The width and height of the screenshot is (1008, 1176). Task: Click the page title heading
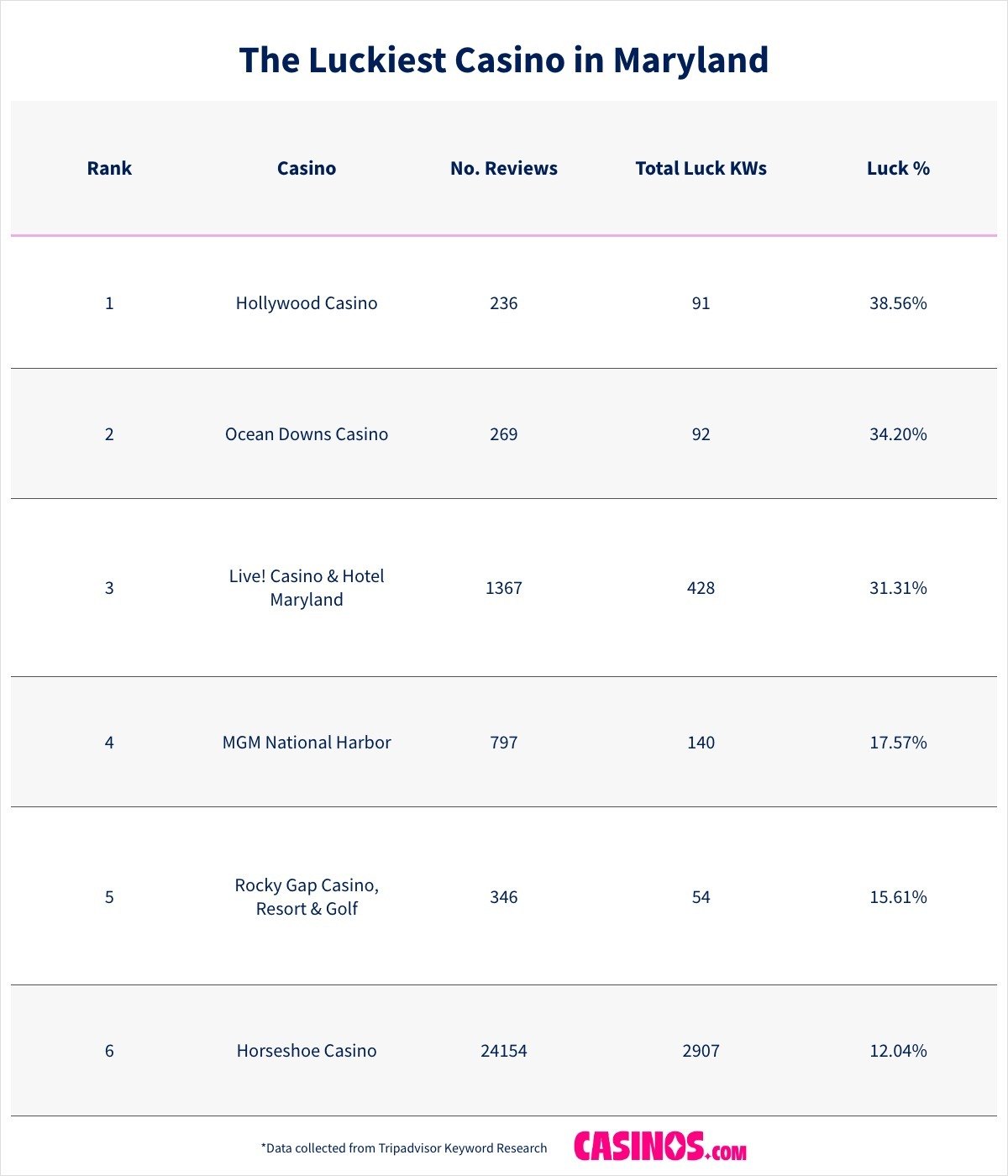pos(504,60)
